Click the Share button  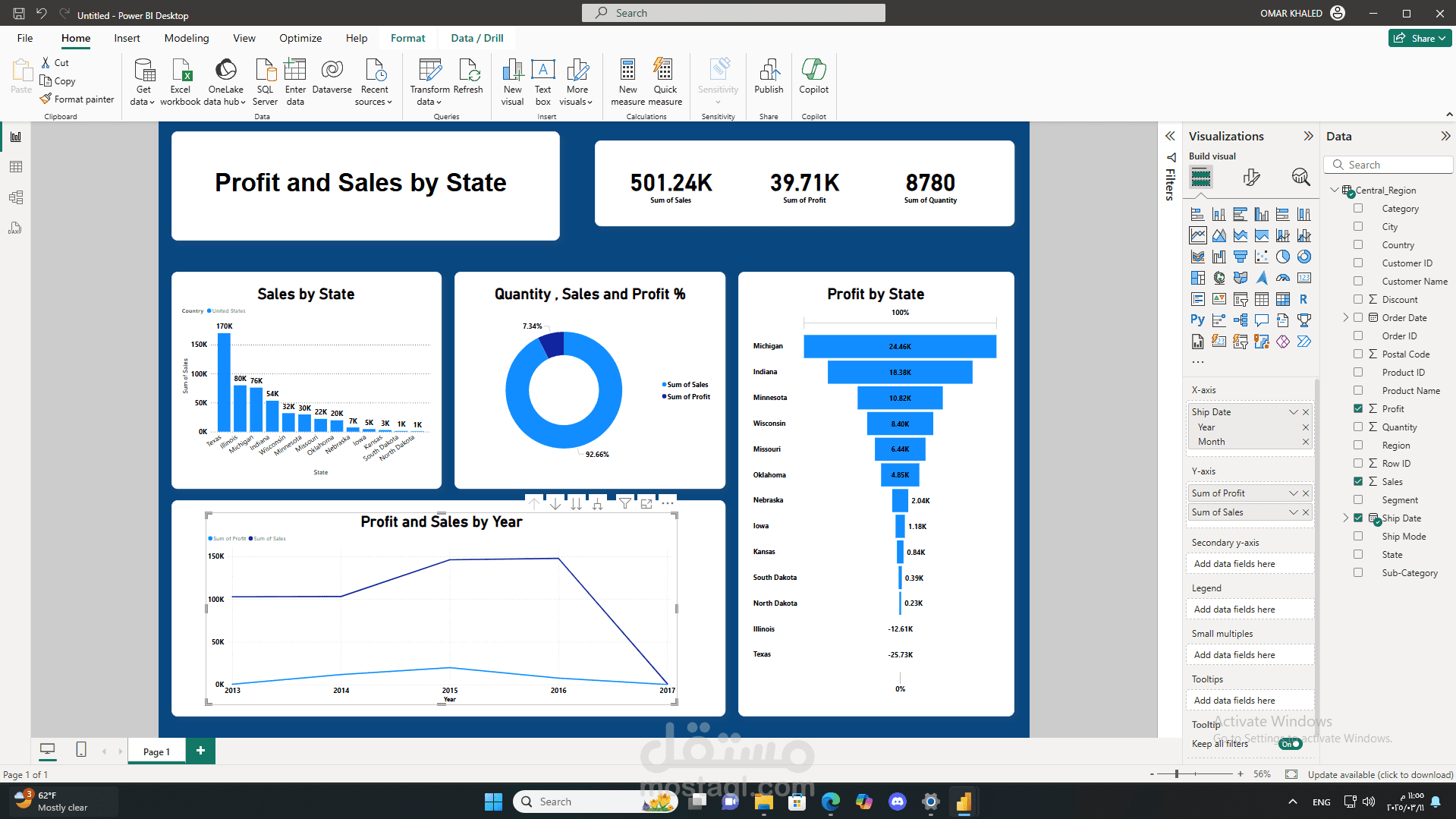point(1420,38)
